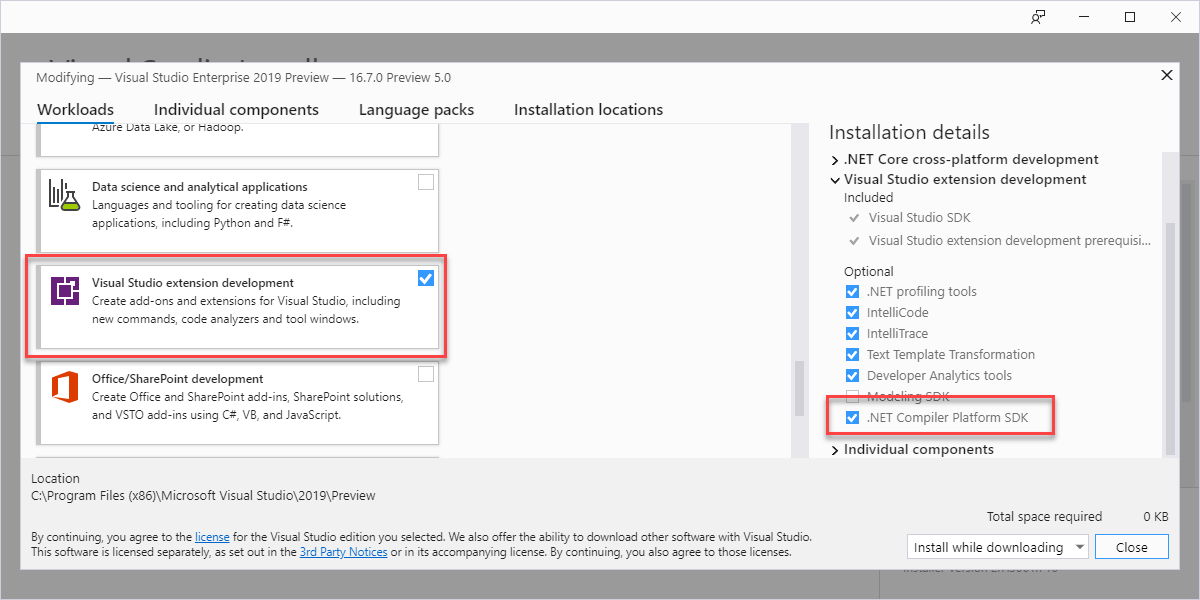Close the Modifying dialog with the X

click(1166, 75)
